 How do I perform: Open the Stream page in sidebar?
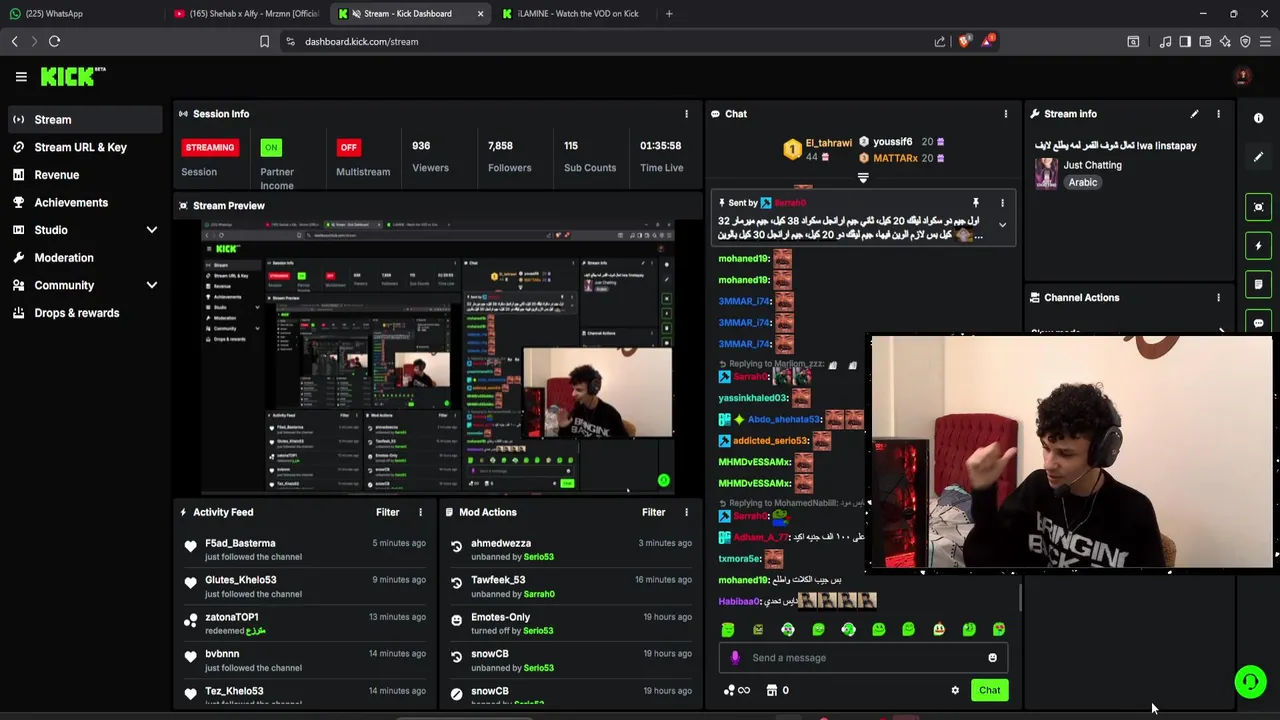85,120
